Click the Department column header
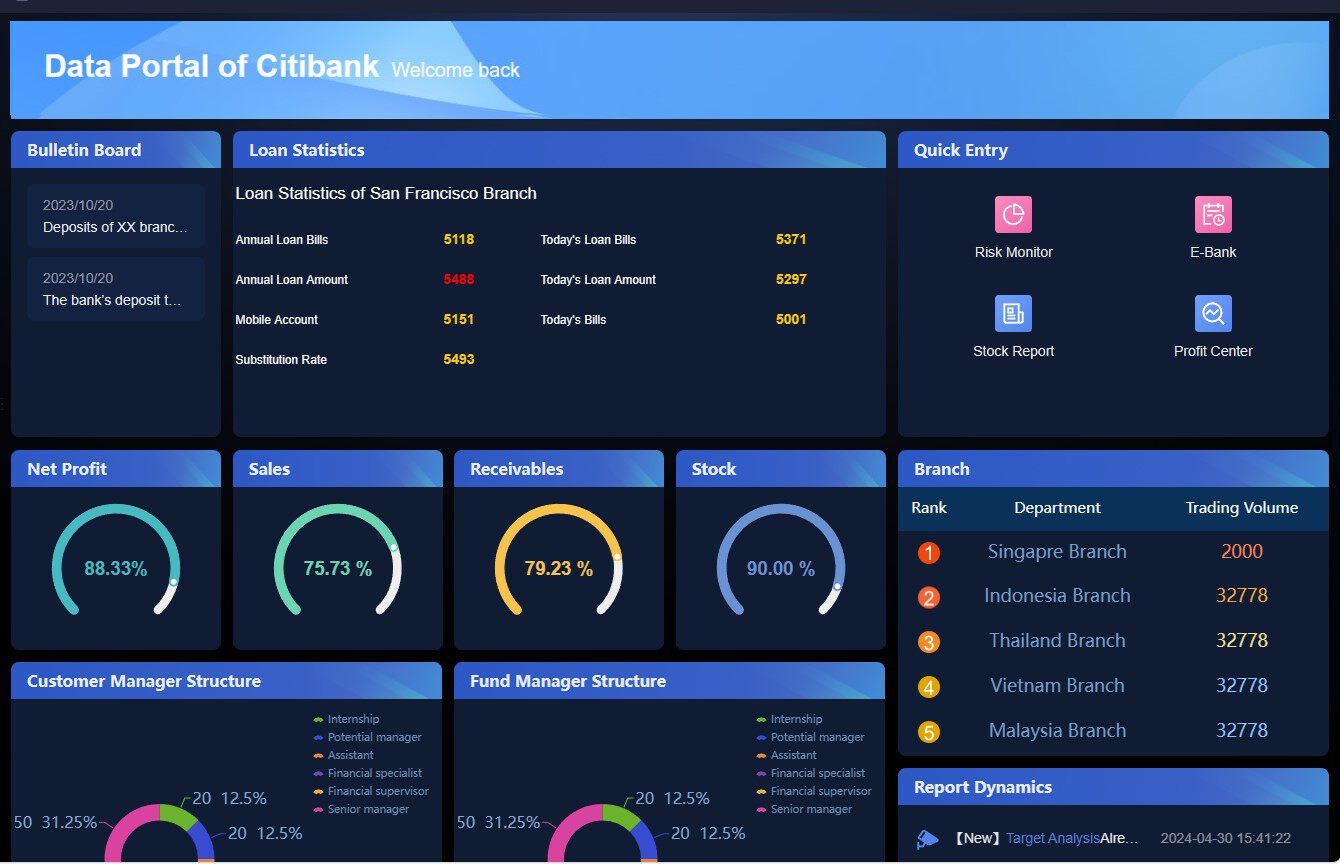Screen dimensions: 1340x864 pos(1057,508)
